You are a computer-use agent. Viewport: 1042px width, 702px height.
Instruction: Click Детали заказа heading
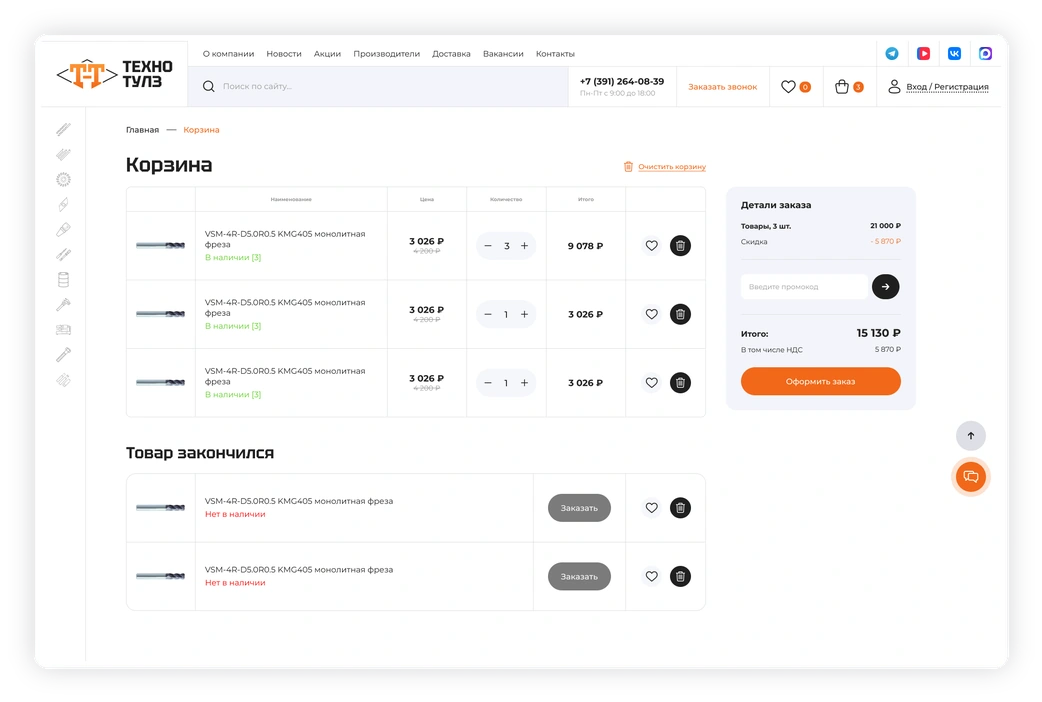(776, 205)
